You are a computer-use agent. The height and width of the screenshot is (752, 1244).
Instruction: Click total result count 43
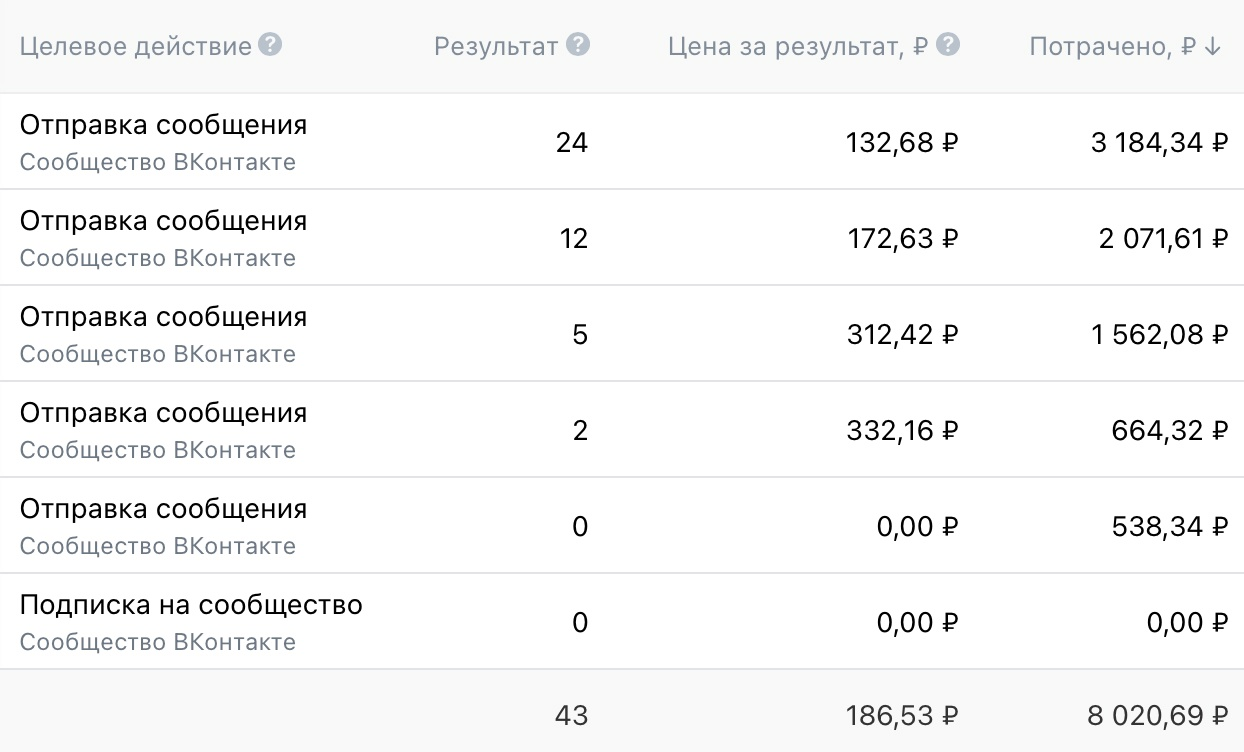[x=572, y=716]
